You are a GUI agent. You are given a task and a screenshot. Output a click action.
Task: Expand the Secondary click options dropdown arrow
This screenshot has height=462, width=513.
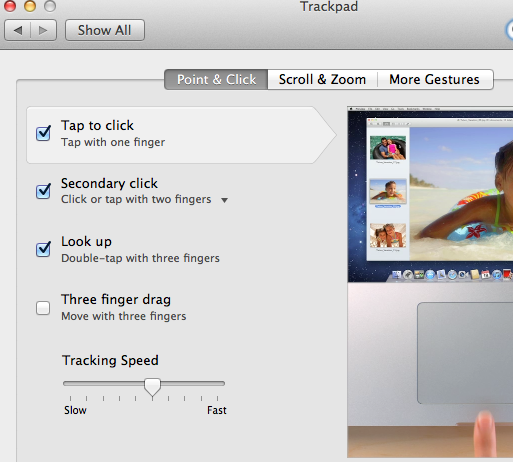click(x=224, y=200)
